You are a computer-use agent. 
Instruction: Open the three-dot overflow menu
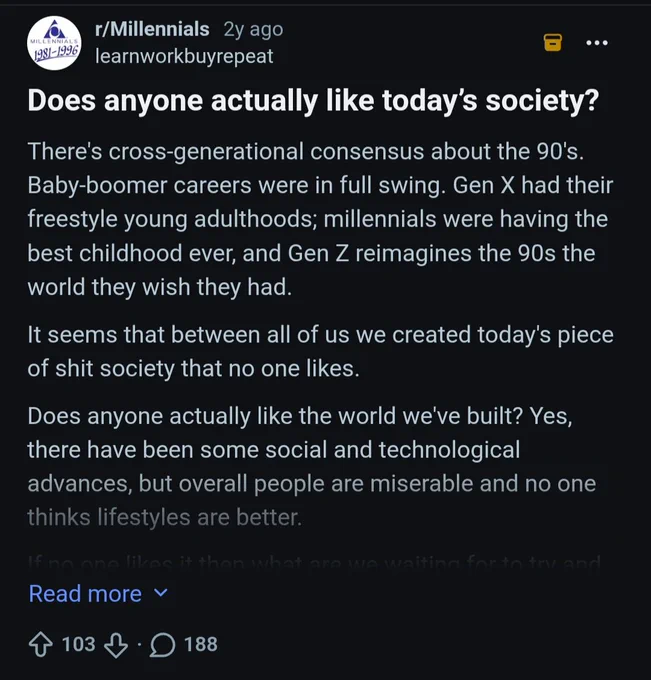(597, 42)
